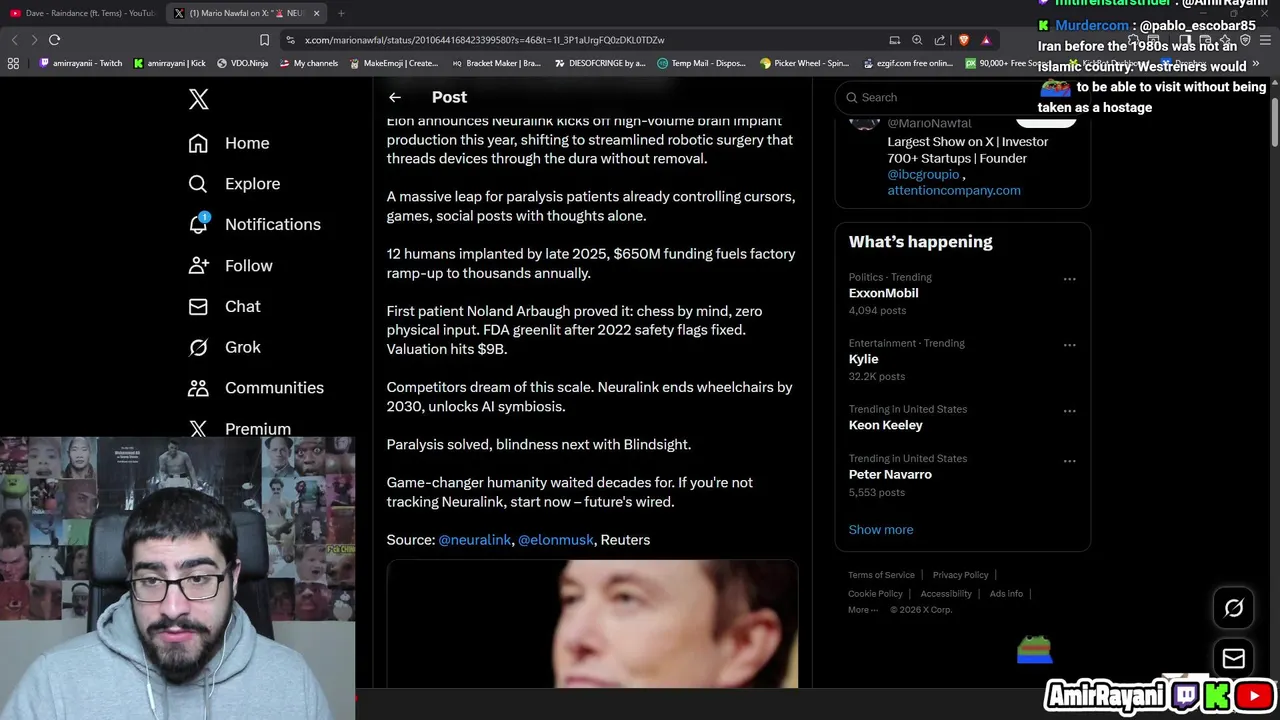Open @ibcgroupio profile link
1280x720 pixels.
pos(923,174)
